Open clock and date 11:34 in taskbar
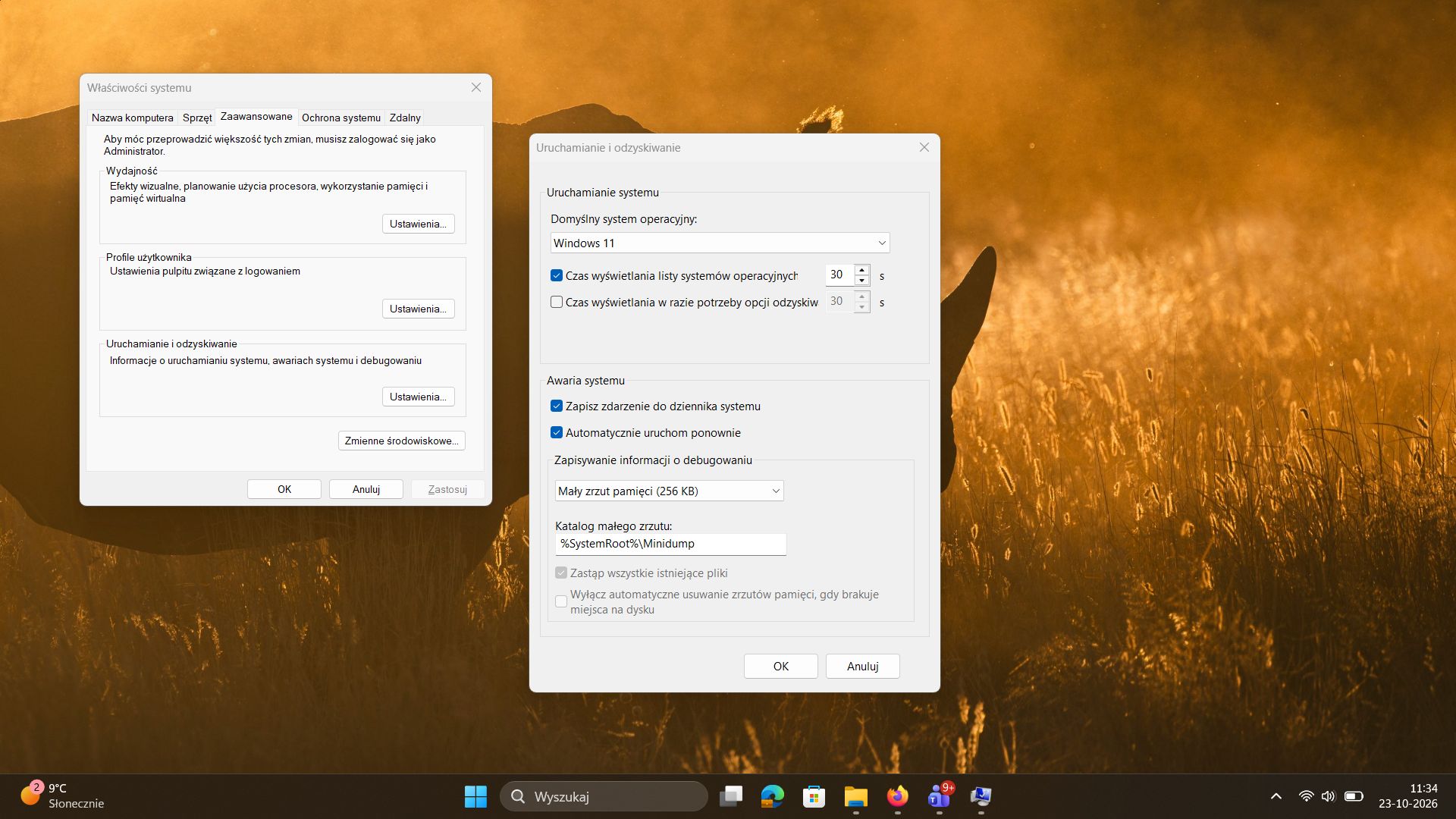Image resolution: width=1456 pixels, height=819 pixels. click(x=1407, y=796)
